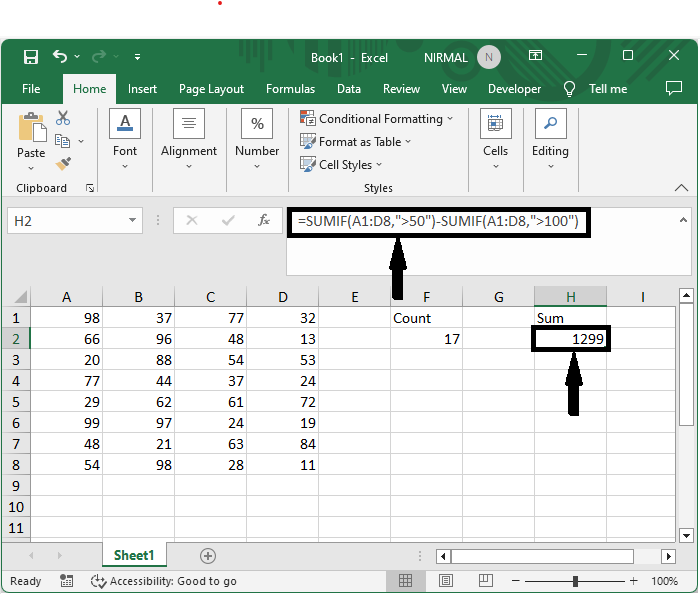Switch to the Insert tab

142,89
